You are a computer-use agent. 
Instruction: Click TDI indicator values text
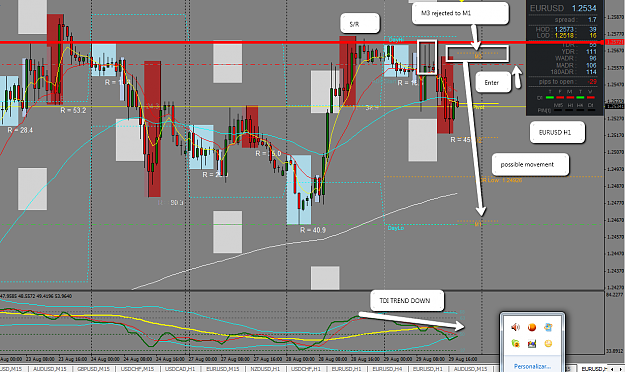(36, 296)
